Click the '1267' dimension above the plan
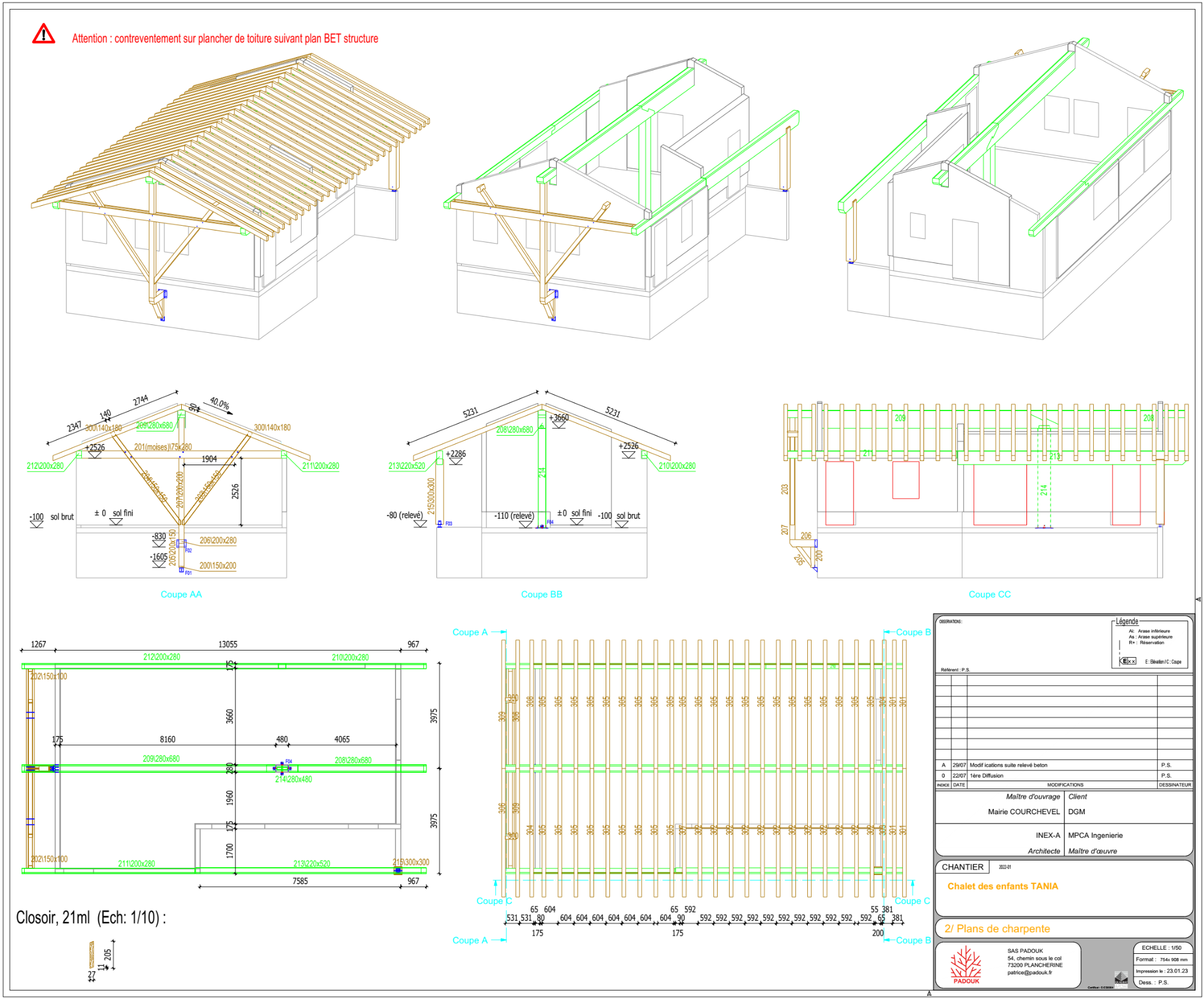The height and width of the screenshot is (999, 1204). tap(39, 645)
